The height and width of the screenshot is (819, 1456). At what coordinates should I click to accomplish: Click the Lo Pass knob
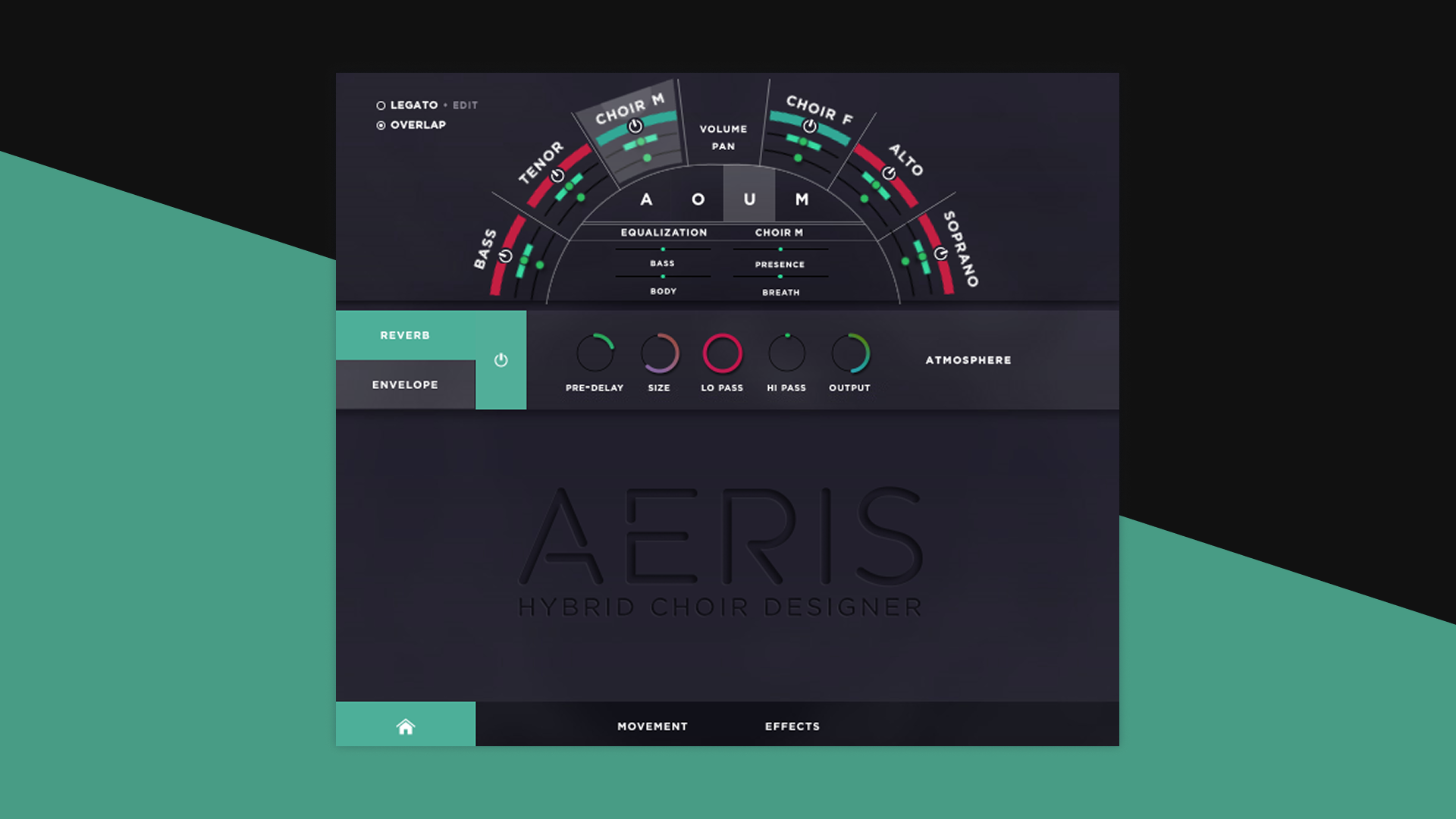722,353
